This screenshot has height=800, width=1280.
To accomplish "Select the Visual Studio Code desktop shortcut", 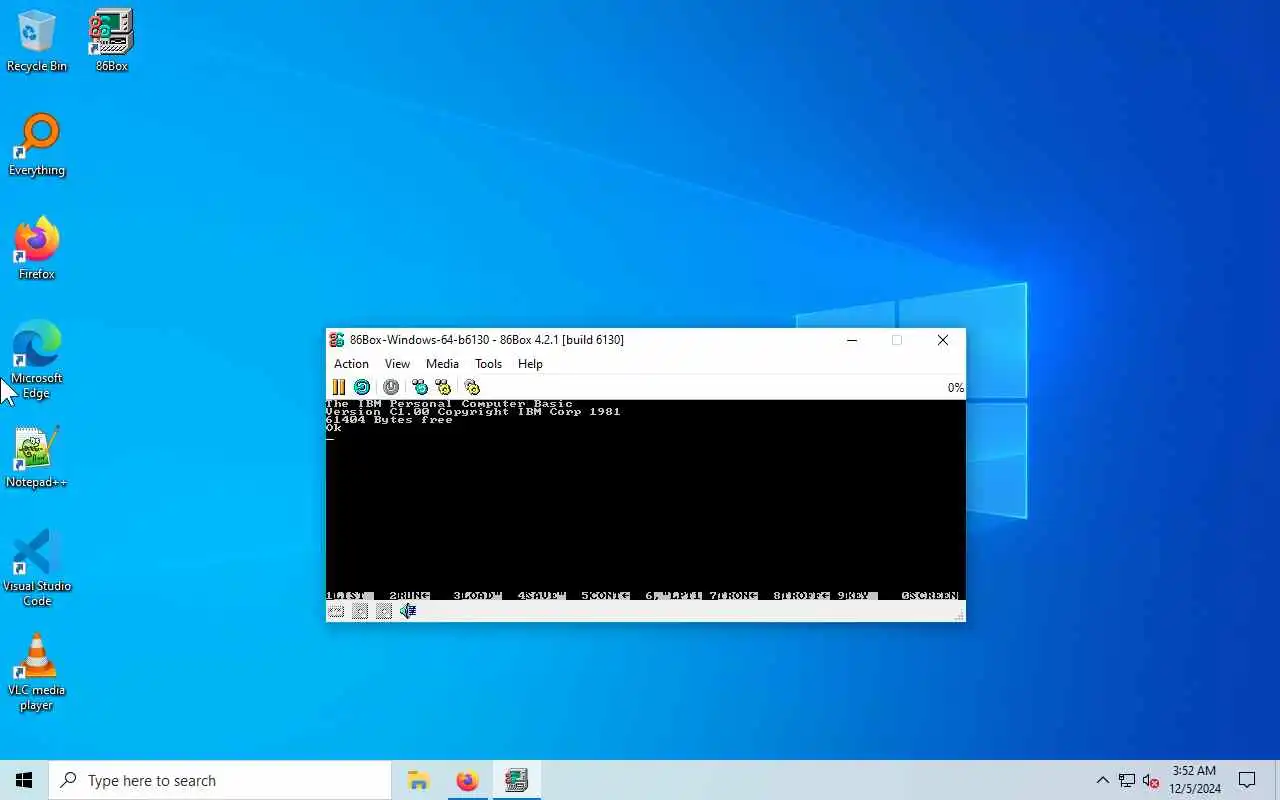I will [x=37, y=568].
